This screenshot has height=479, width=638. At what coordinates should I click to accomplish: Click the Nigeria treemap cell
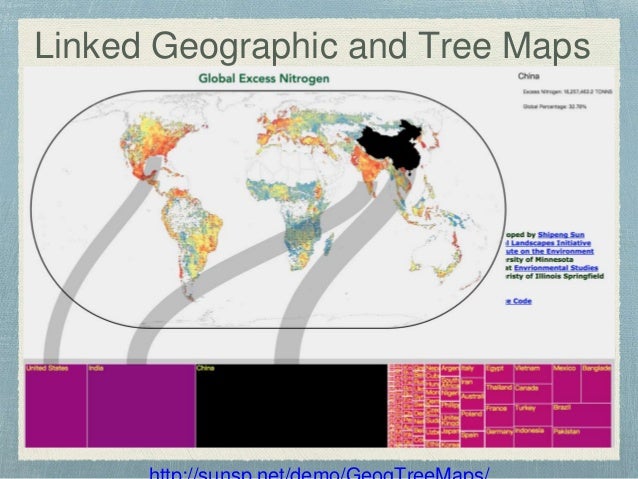point(450,396)
